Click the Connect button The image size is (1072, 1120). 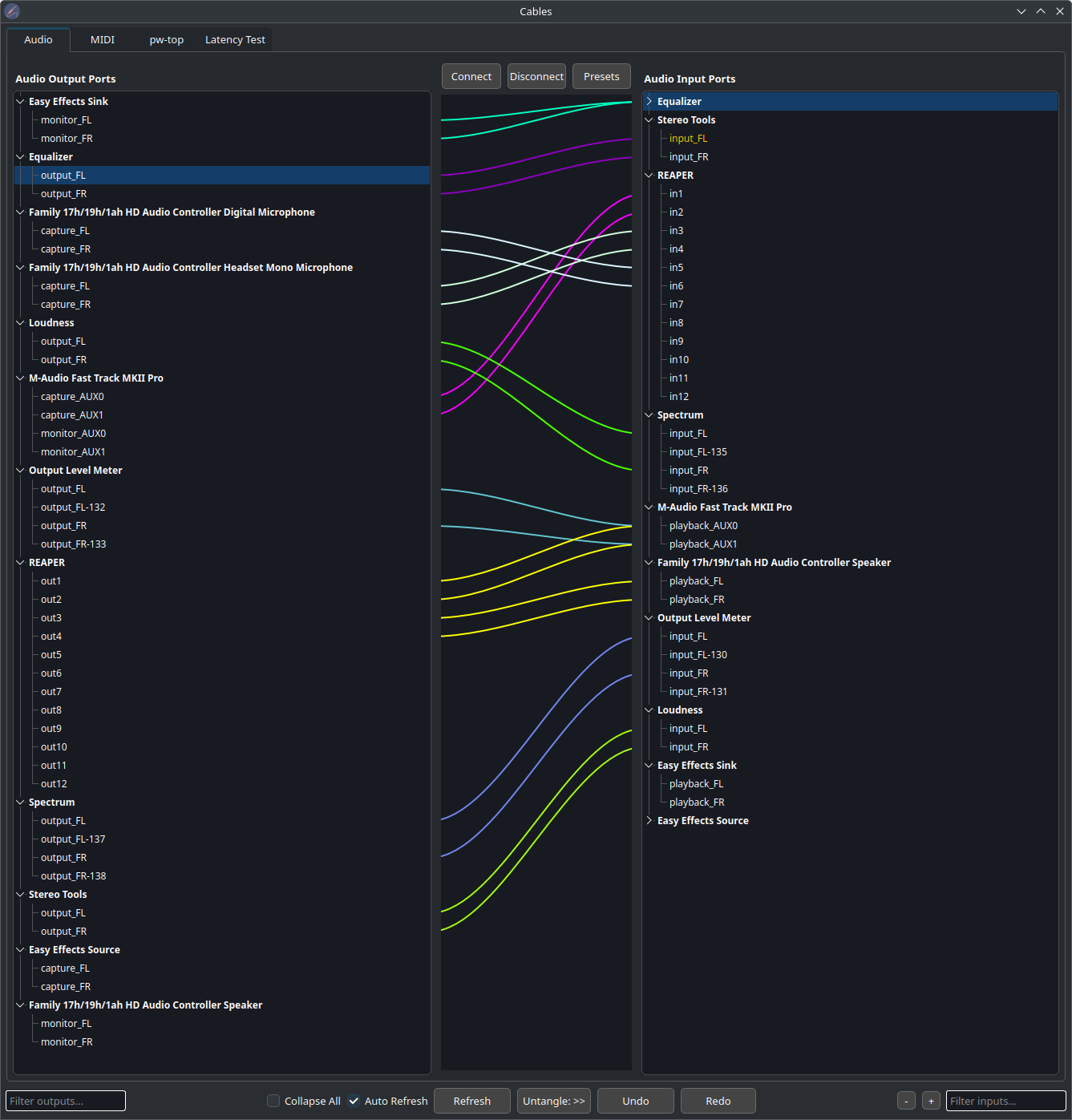click(471, 76)
